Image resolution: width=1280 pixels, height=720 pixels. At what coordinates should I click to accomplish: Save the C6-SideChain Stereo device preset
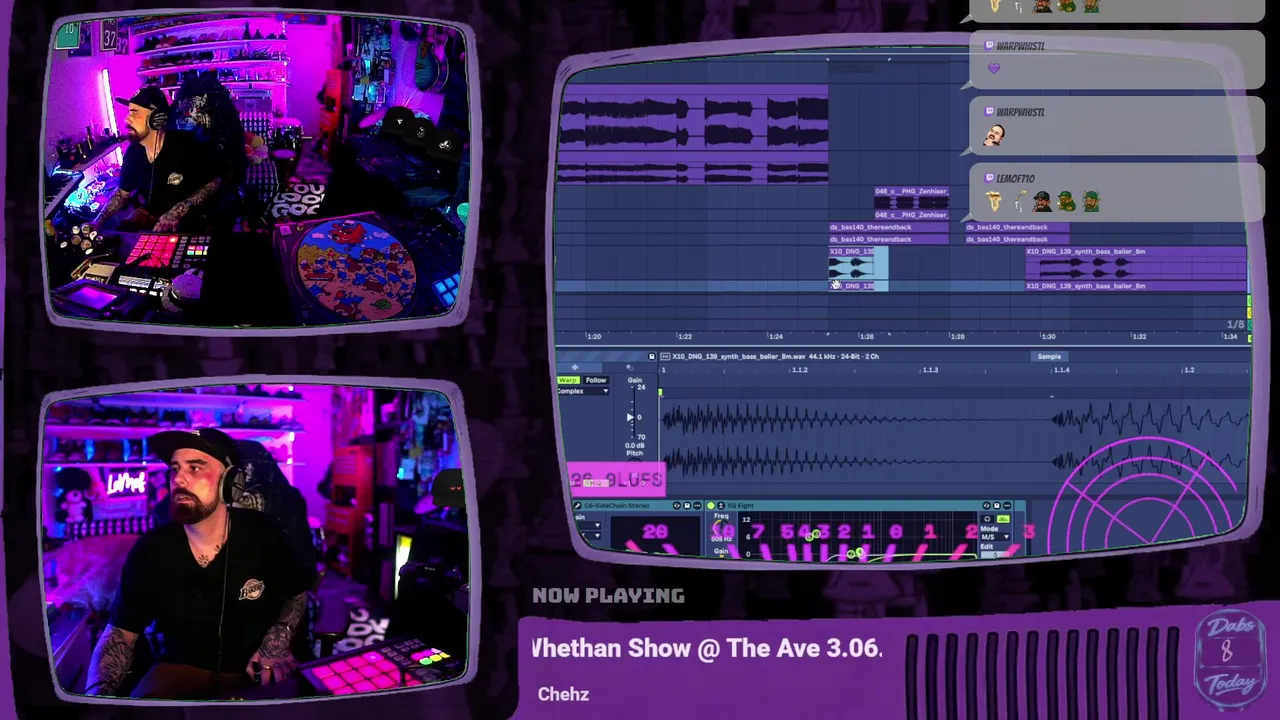tap(687, 505)
